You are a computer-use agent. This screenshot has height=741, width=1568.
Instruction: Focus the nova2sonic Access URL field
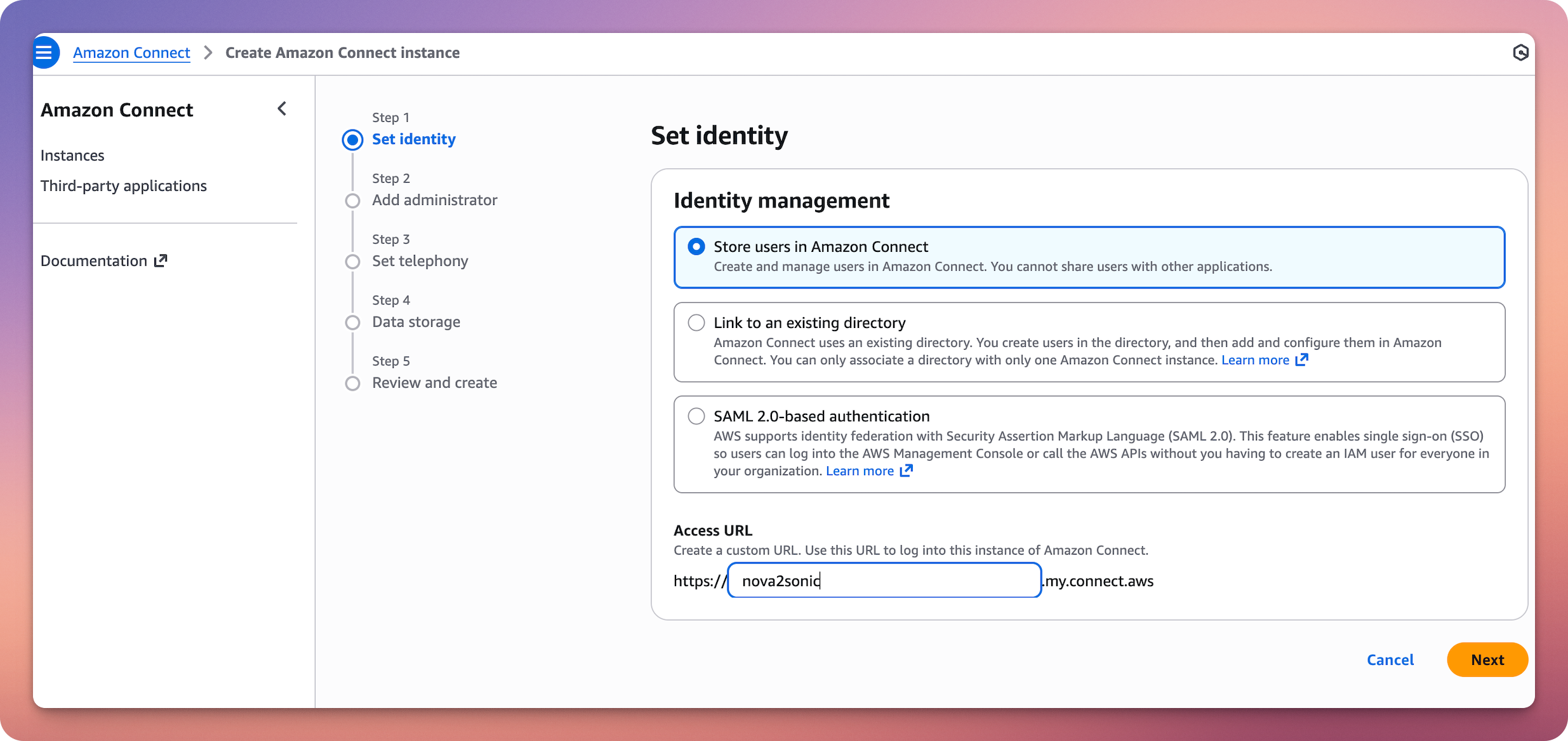point(884,580)
